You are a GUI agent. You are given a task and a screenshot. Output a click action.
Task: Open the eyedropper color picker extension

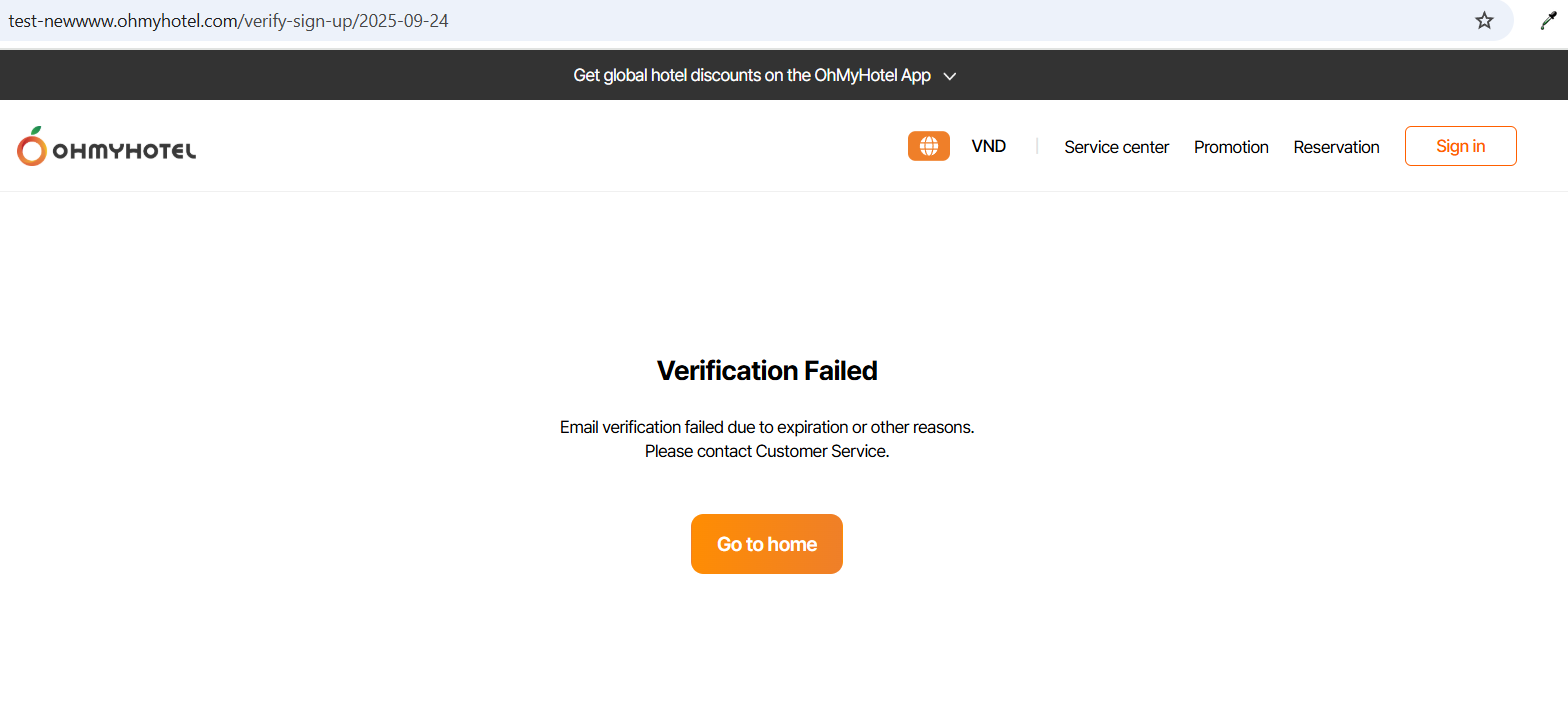[x=1548, y=21]
